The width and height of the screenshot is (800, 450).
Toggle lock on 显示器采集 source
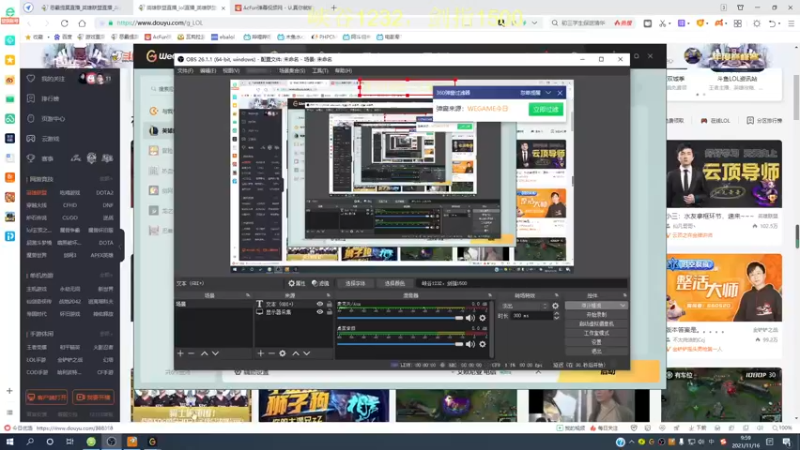[329, 312]
